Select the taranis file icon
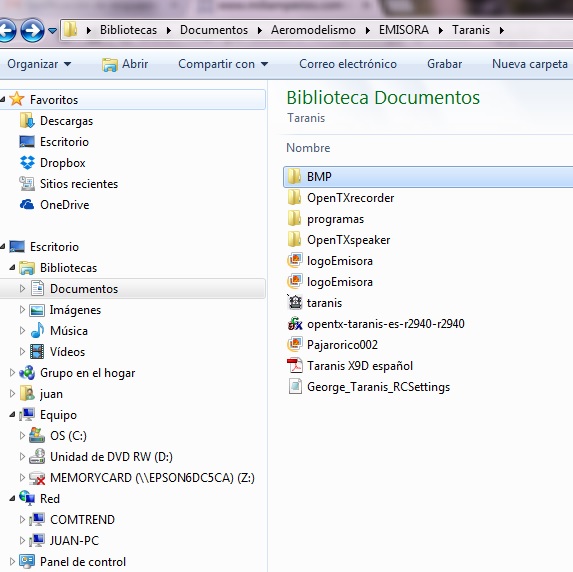Image resolution: width=573 pixels, height=572 pixels. [x=295, y=303]
